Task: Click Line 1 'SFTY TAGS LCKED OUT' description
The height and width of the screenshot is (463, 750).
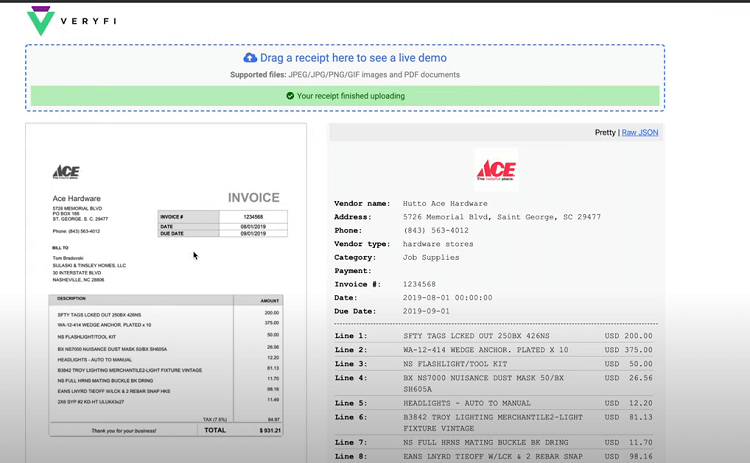Action: tap(476, 336)
